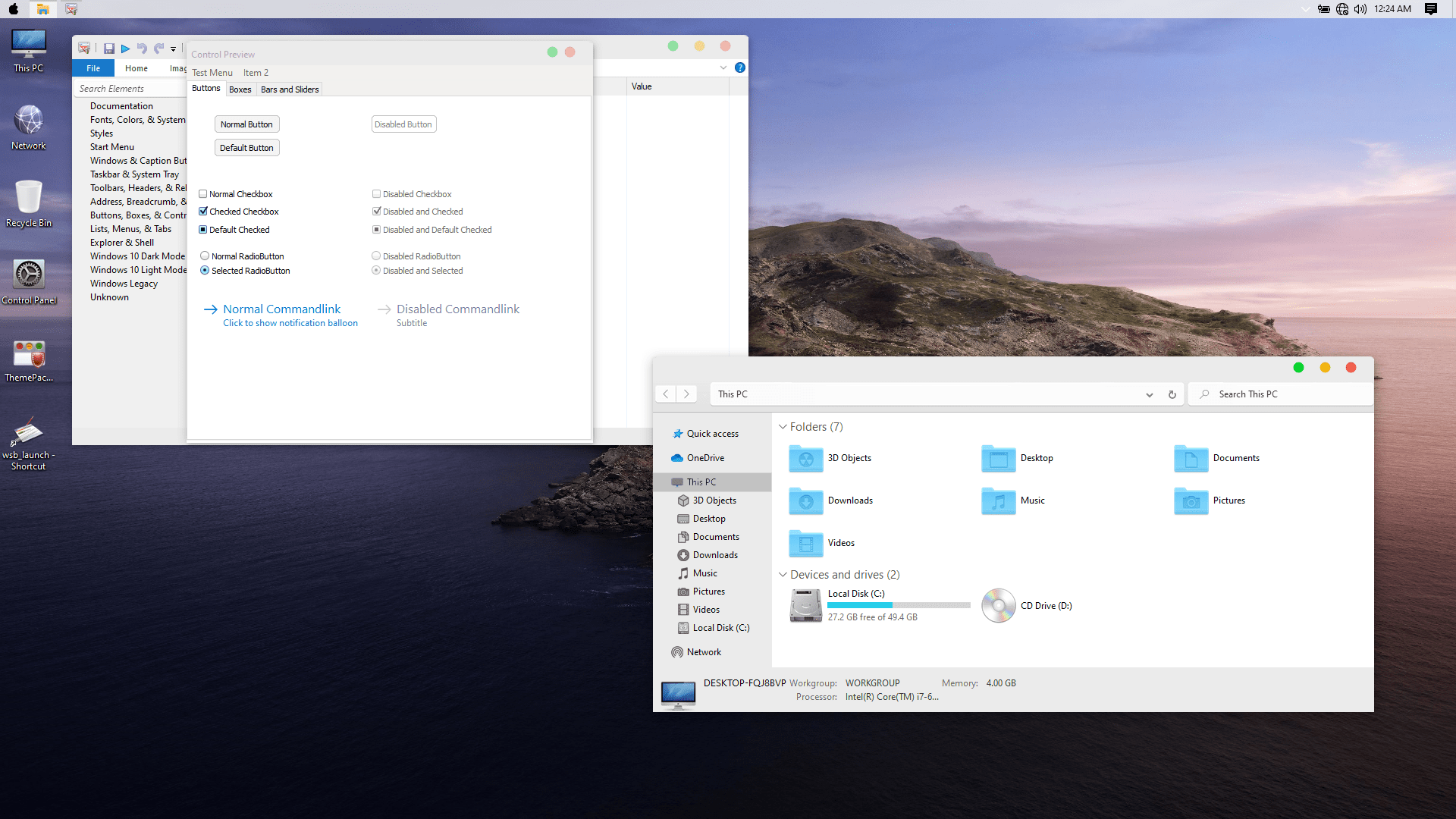The width and height of the screenshot is (1456, 819).
Task: Select the Bars and Sliders tab
Action: [x=290, y=89]
